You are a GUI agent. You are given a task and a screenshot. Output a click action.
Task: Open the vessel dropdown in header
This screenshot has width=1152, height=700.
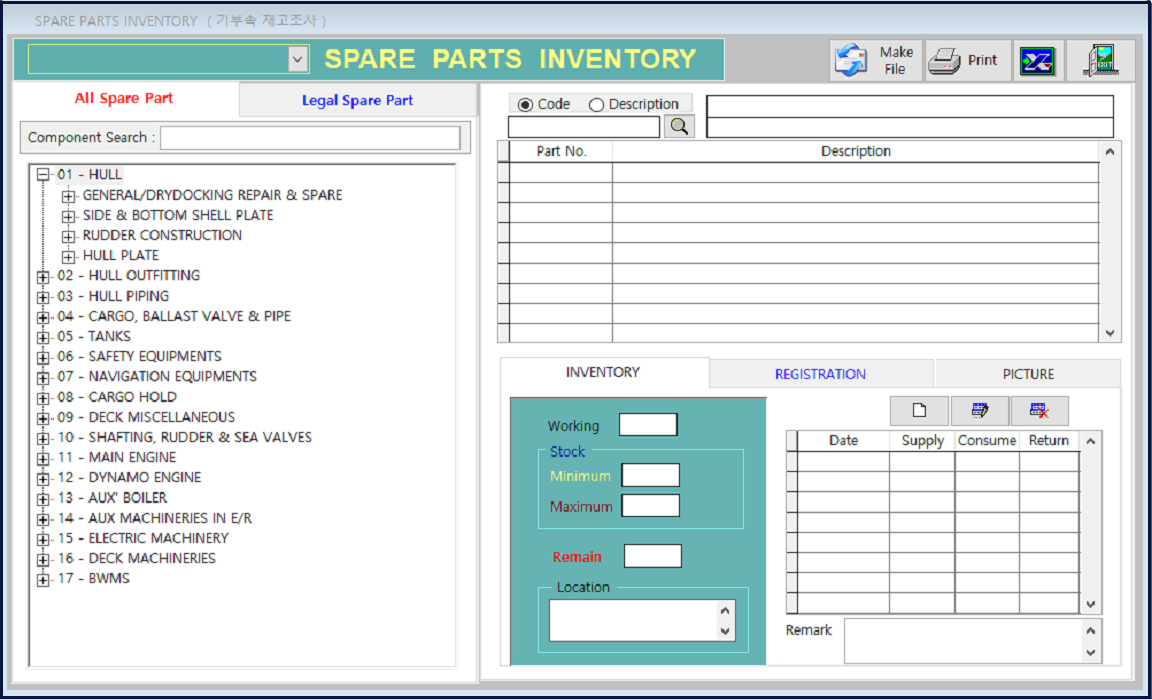point(298,59)
